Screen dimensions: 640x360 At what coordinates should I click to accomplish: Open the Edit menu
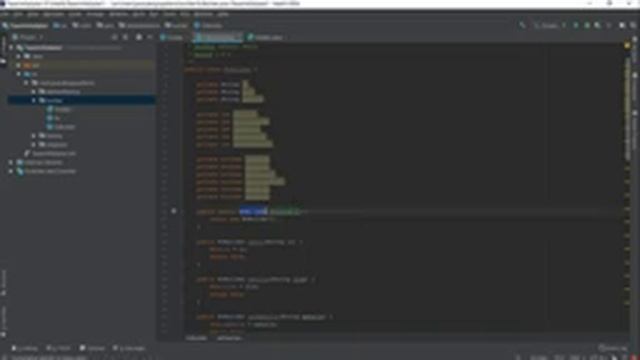click(x=18, y=14)
